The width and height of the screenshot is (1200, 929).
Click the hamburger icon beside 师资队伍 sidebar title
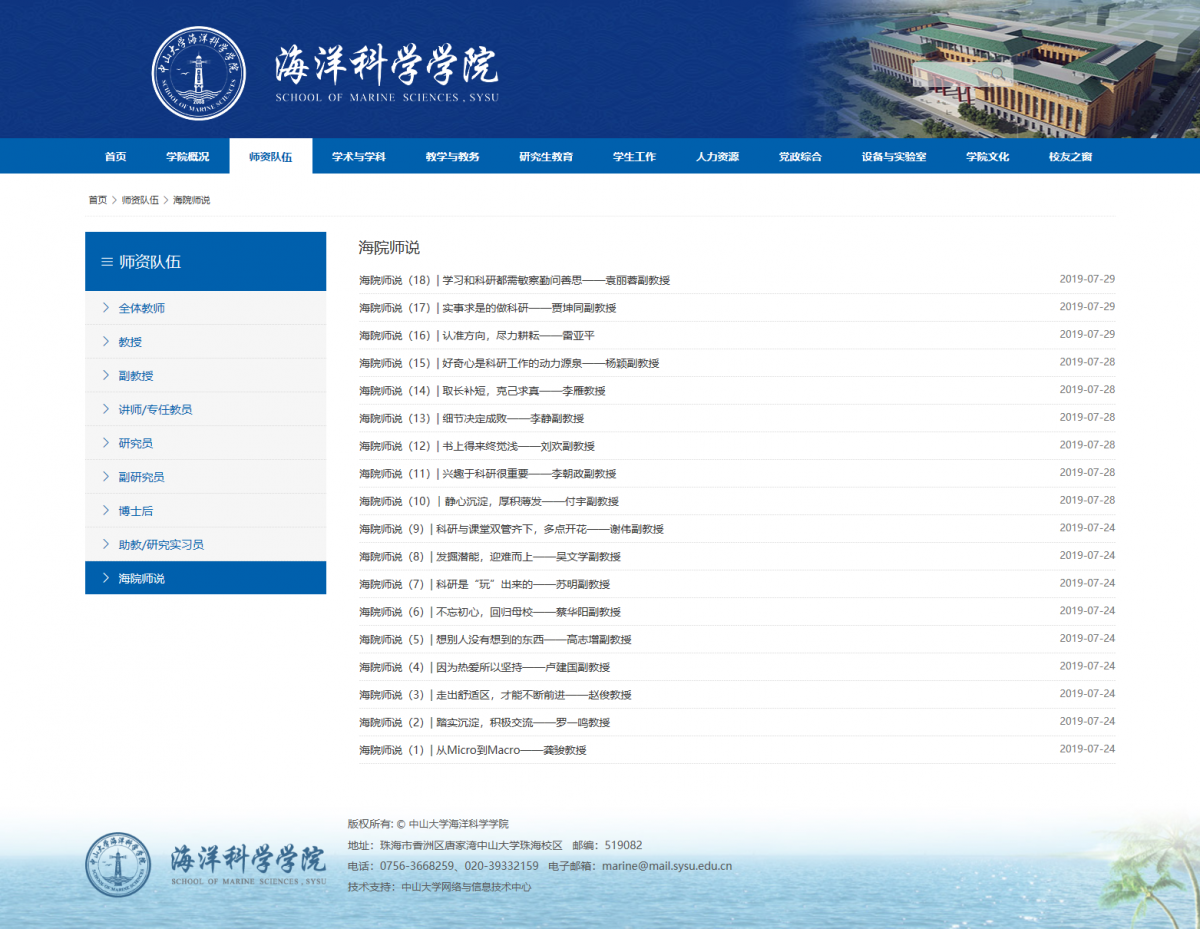click(106, 262)
